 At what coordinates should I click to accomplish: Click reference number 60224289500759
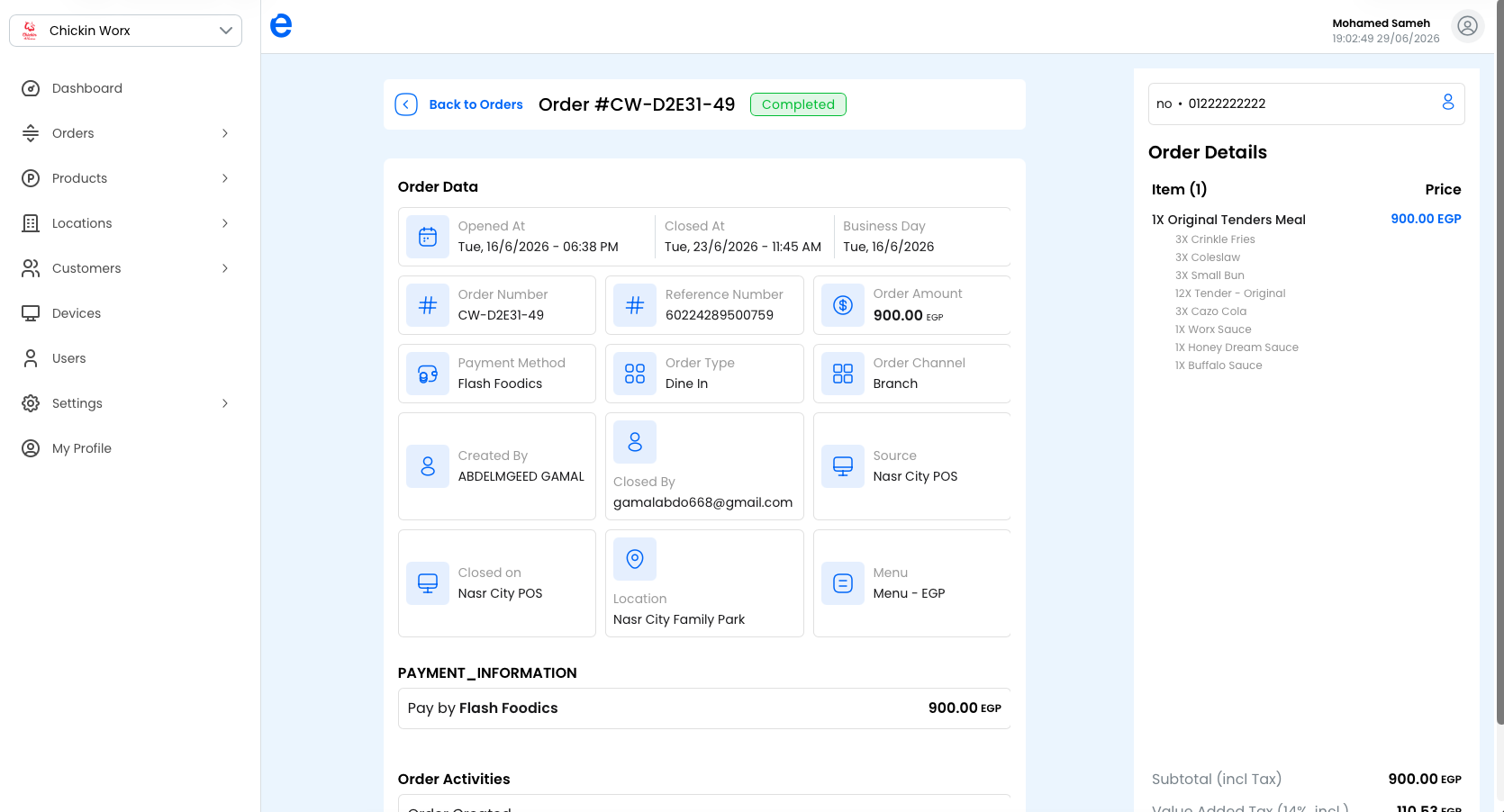[720, 315]
